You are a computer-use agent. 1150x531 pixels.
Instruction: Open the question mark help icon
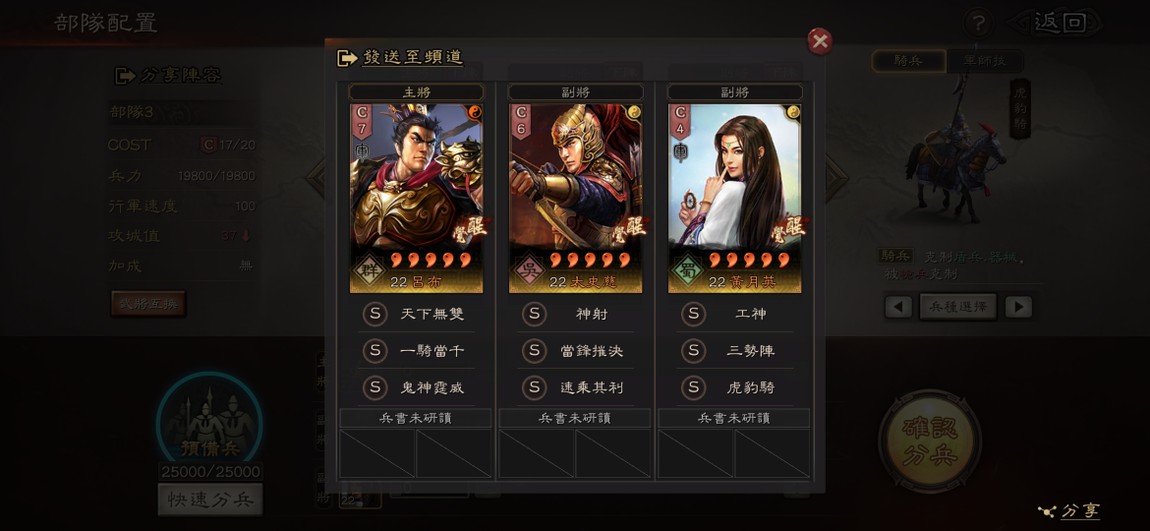(978, 24)
